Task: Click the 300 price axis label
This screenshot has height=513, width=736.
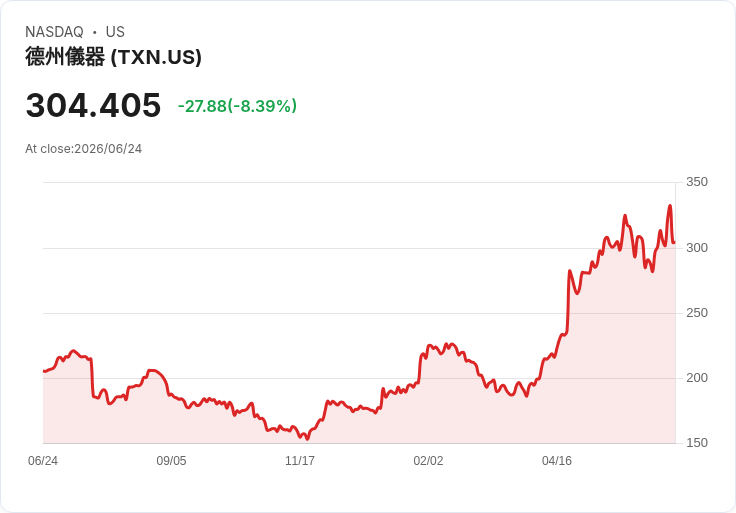Action: (697, 248)
